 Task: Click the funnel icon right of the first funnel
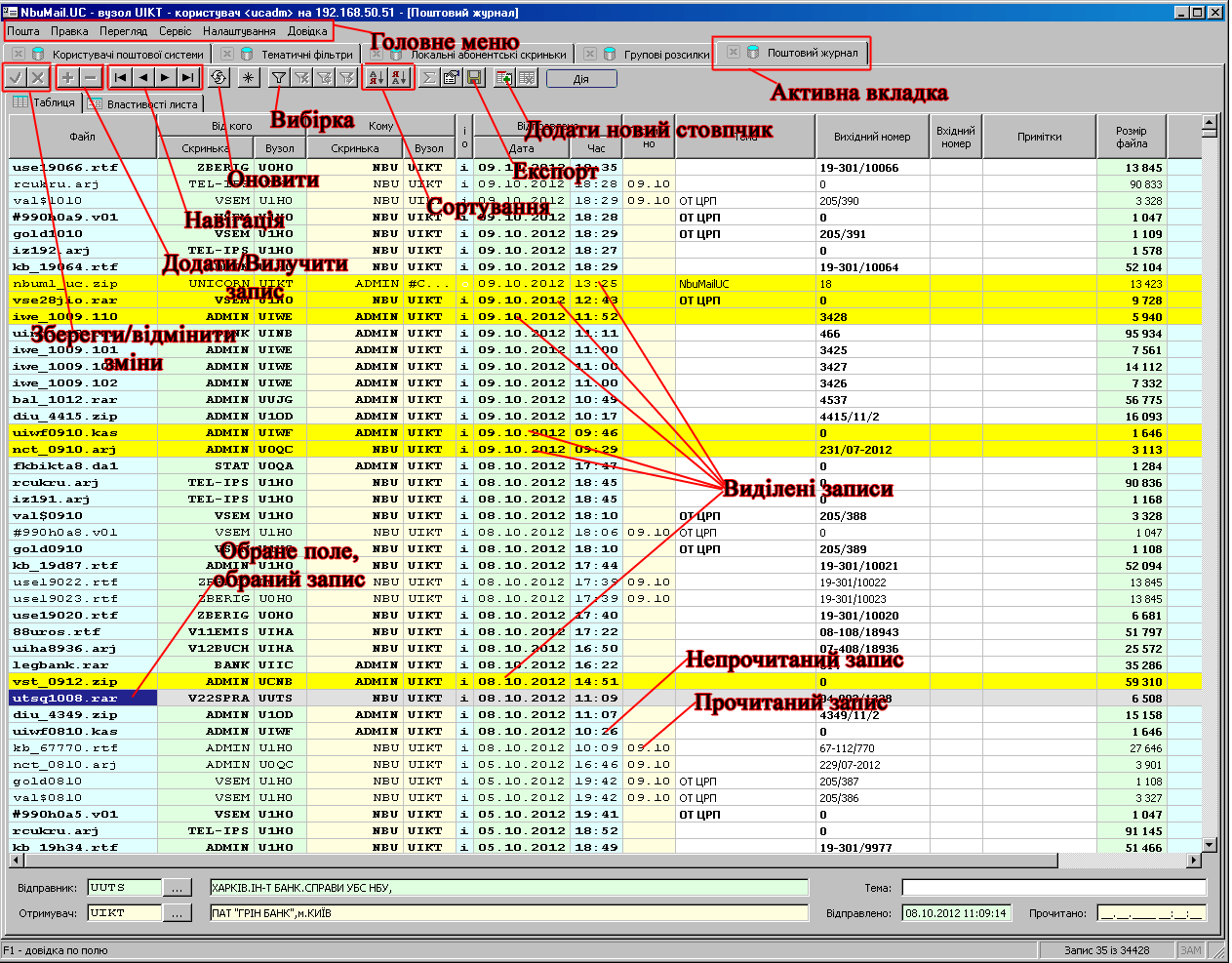[x=301, y=77]
